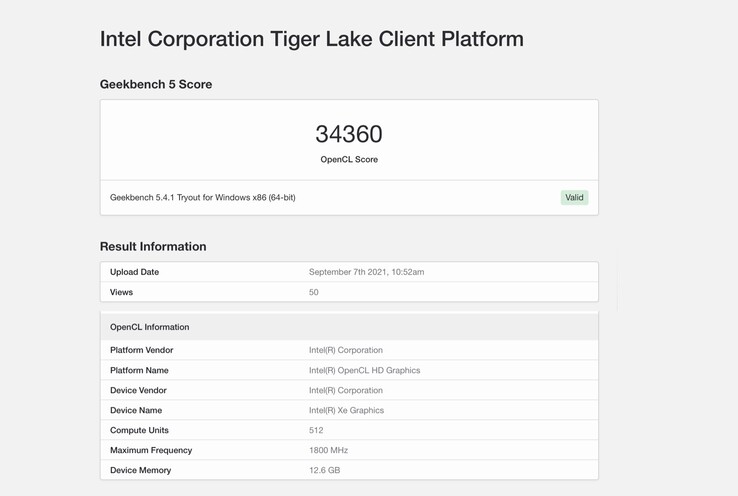
Task: Click the OpenCL Information section header
Action: [x=149, y=327]
